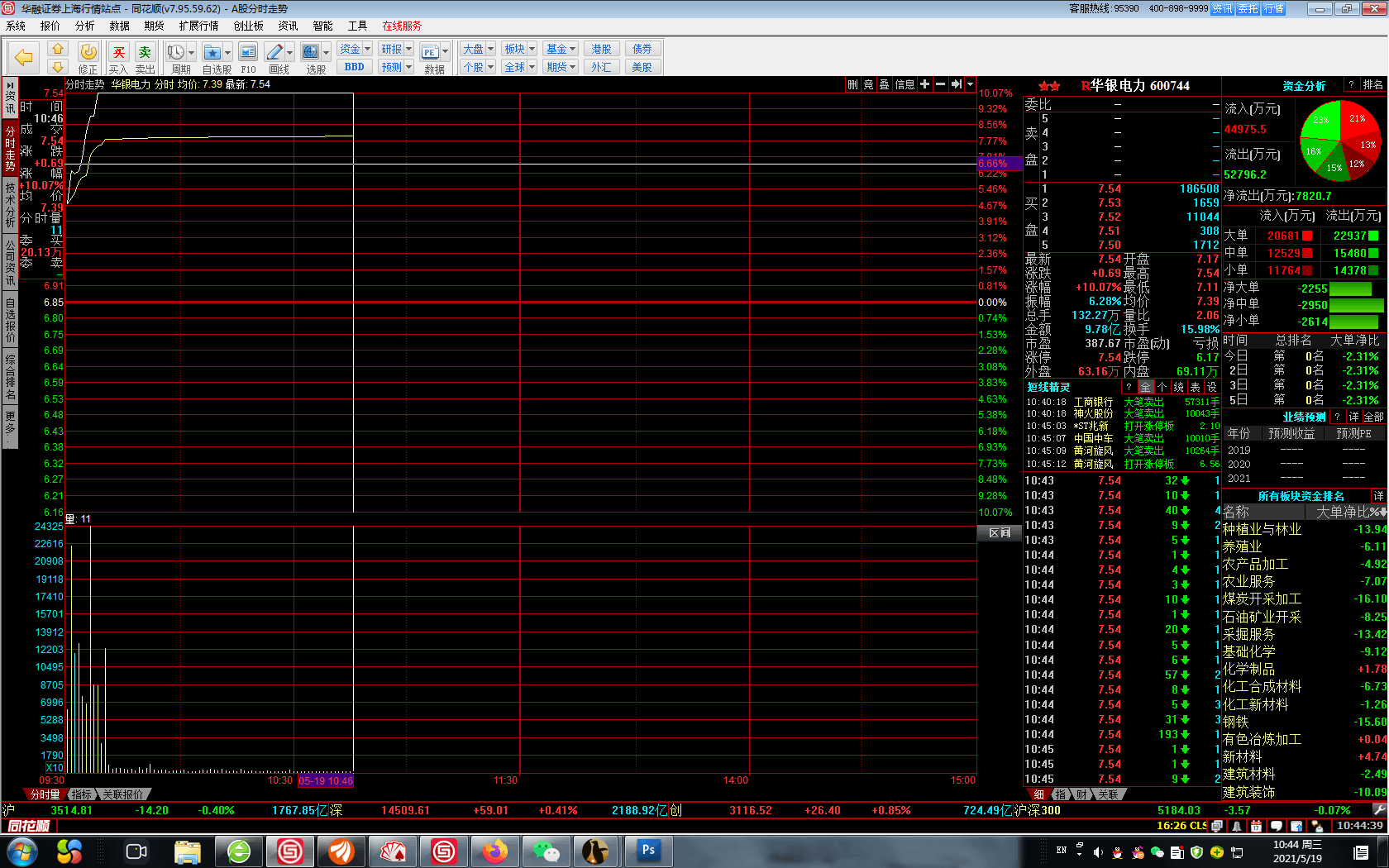Click the 港股 button in toolbar
This screenshot has height=868, width=1389.
point(602,49)
